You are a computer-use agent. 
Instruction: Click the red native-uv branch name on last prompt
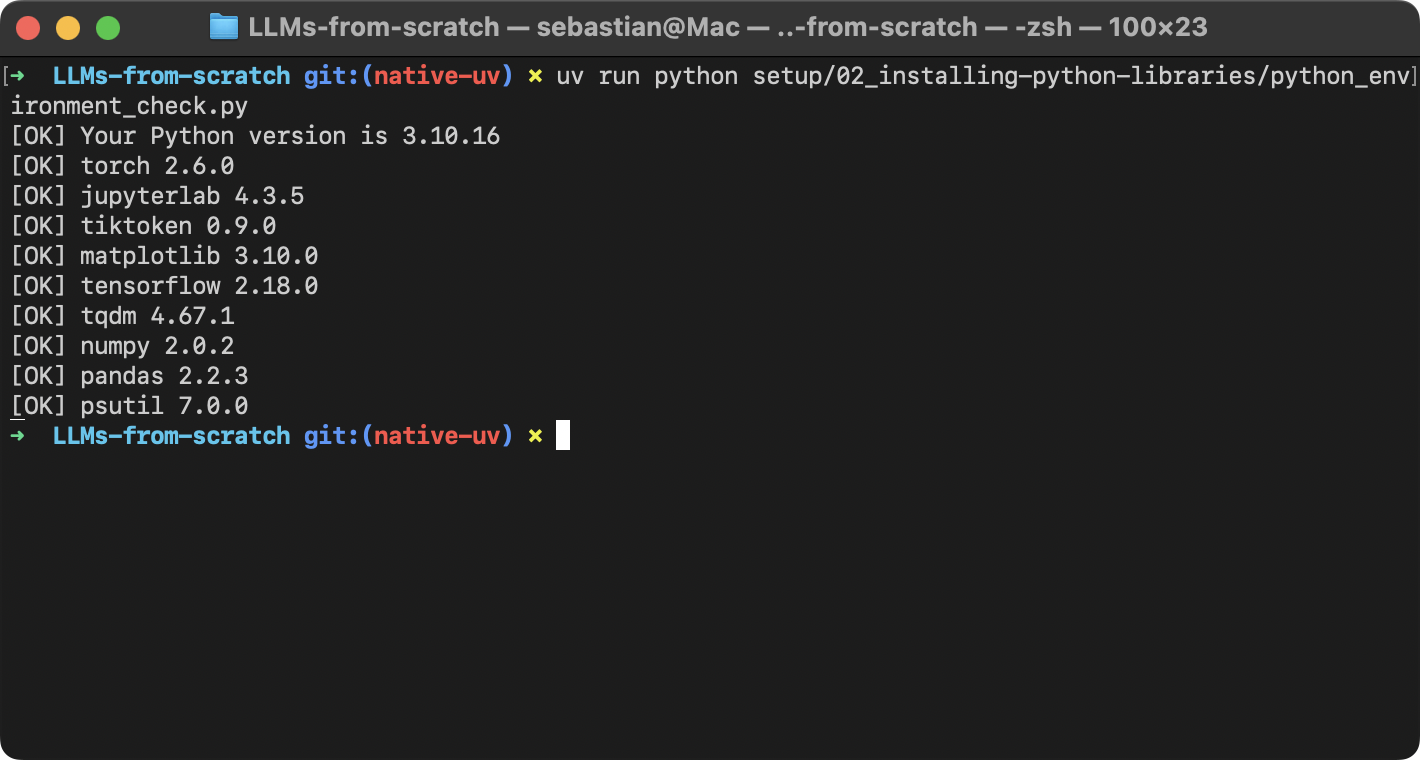click(436, 436)
